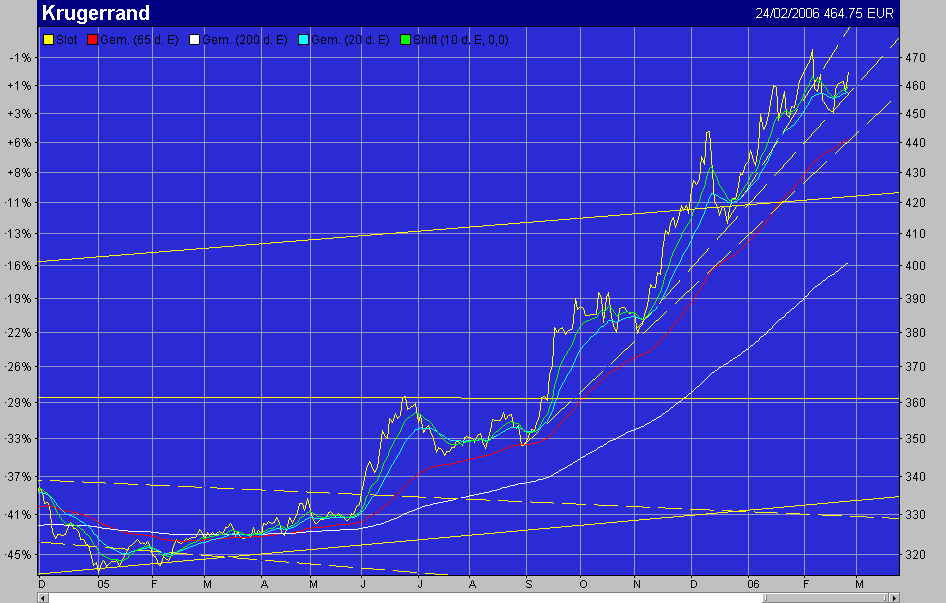Click the 430 price axis label
The image size is (946, 603).
pos(915,173)
